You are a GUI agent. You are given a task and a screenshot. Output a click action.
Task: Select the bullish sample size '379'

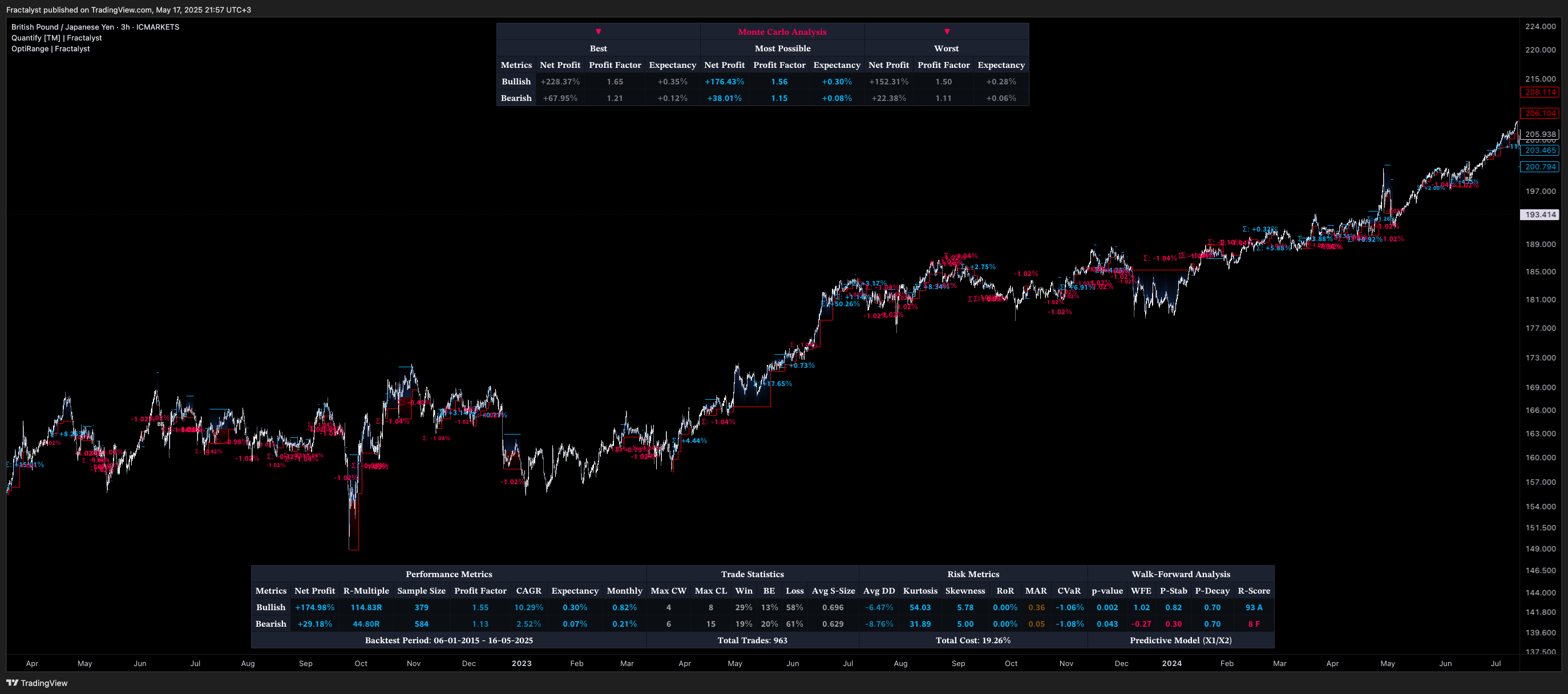pos(421,608)
